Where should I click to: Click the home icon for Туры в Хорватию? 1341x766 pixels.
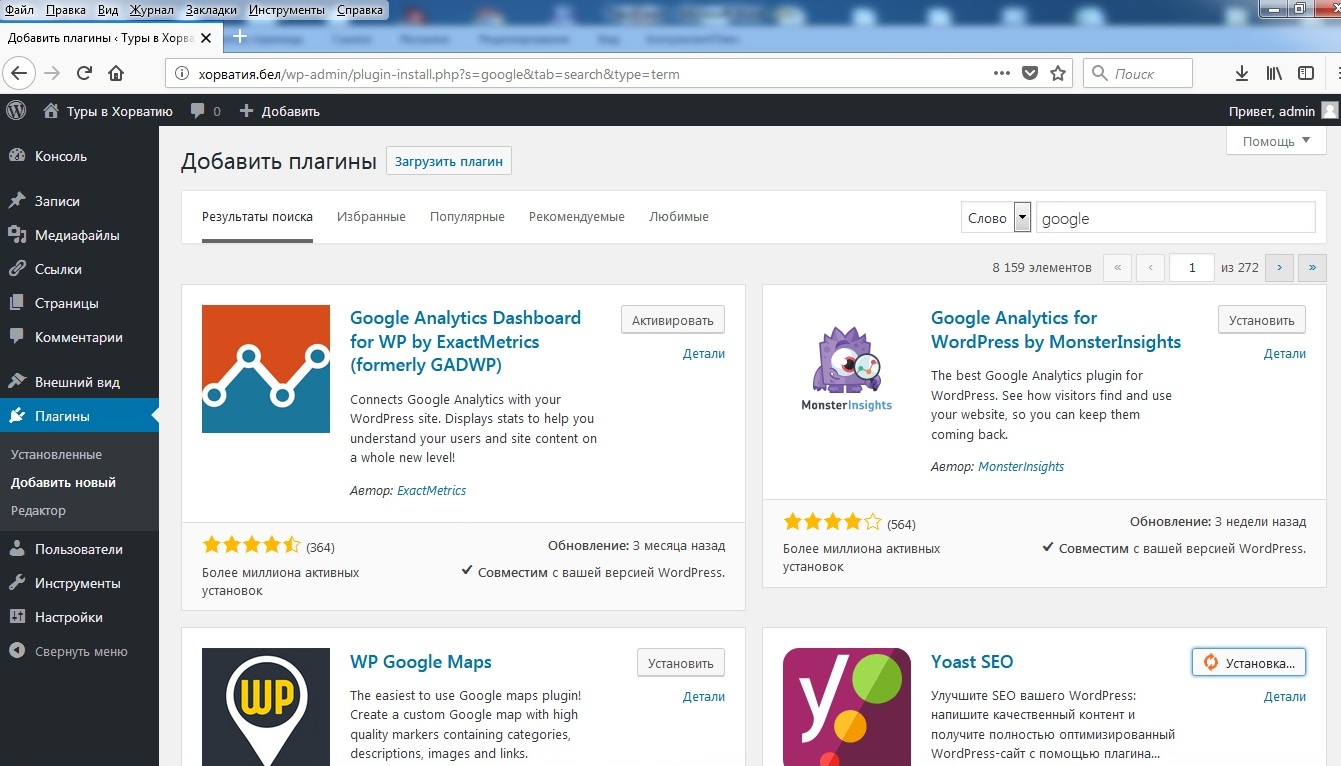(51, 111)
